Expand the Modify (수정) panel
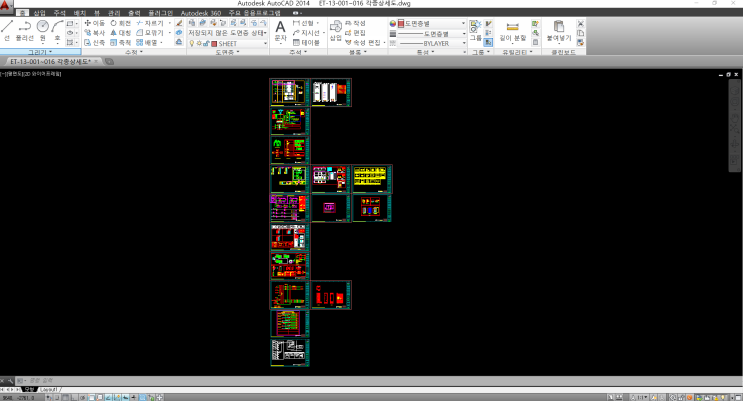743x401 pixels. tap(134, 52)
